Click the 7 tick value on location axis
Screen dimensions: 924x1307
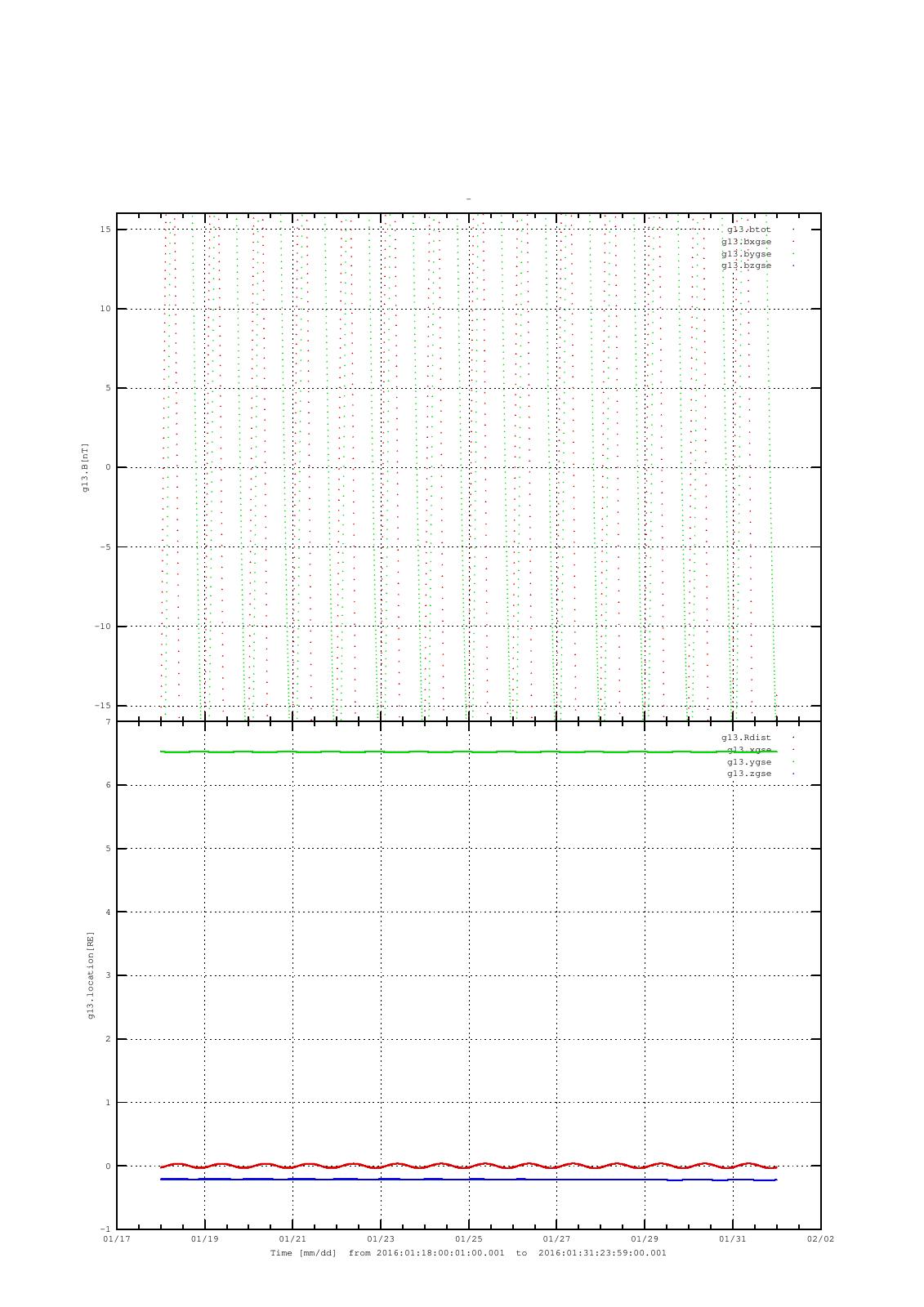[x=108, y=722]
